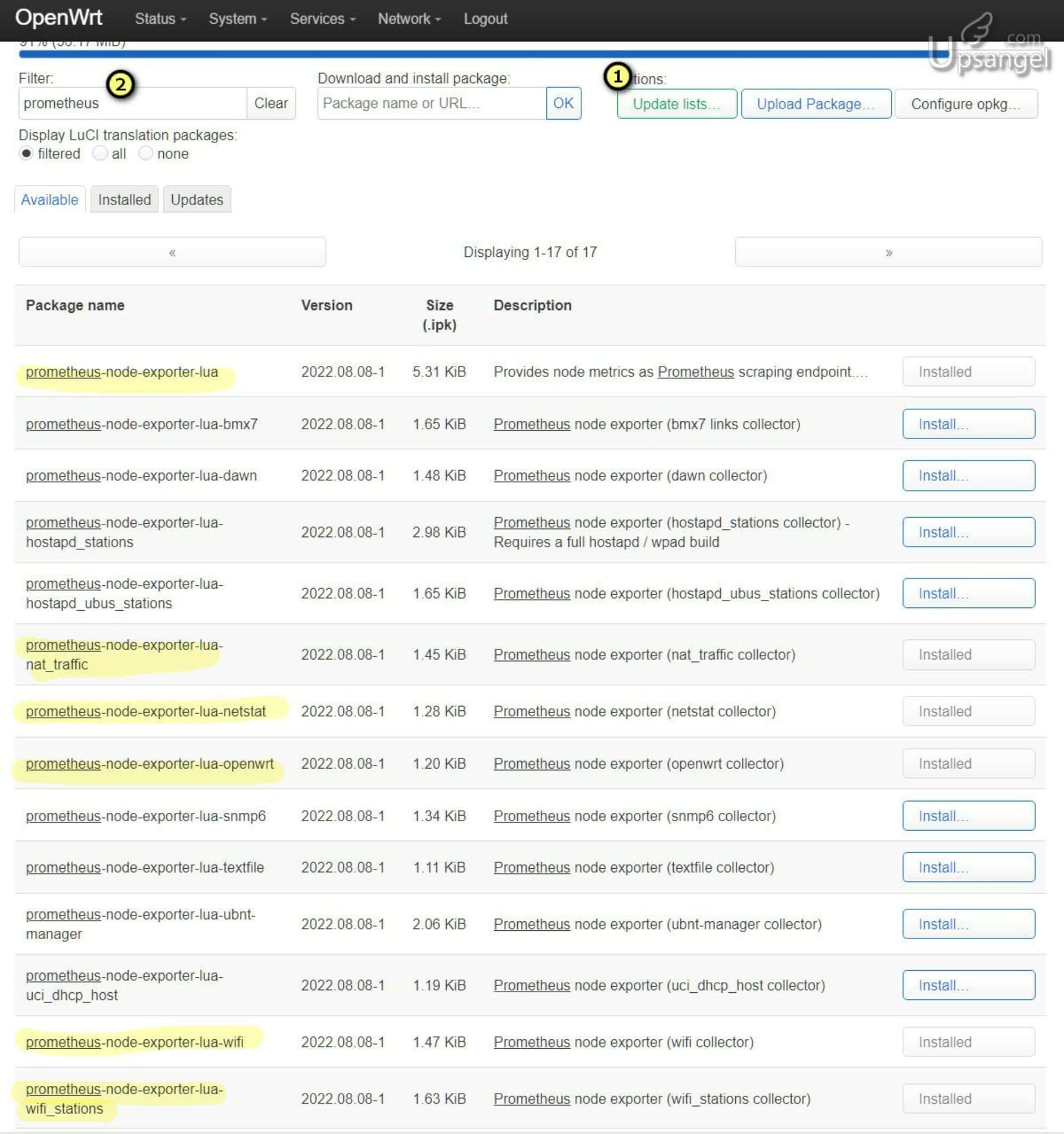Choose none for LuCI translation packages

pyautogui.click(x=147, y=153)
